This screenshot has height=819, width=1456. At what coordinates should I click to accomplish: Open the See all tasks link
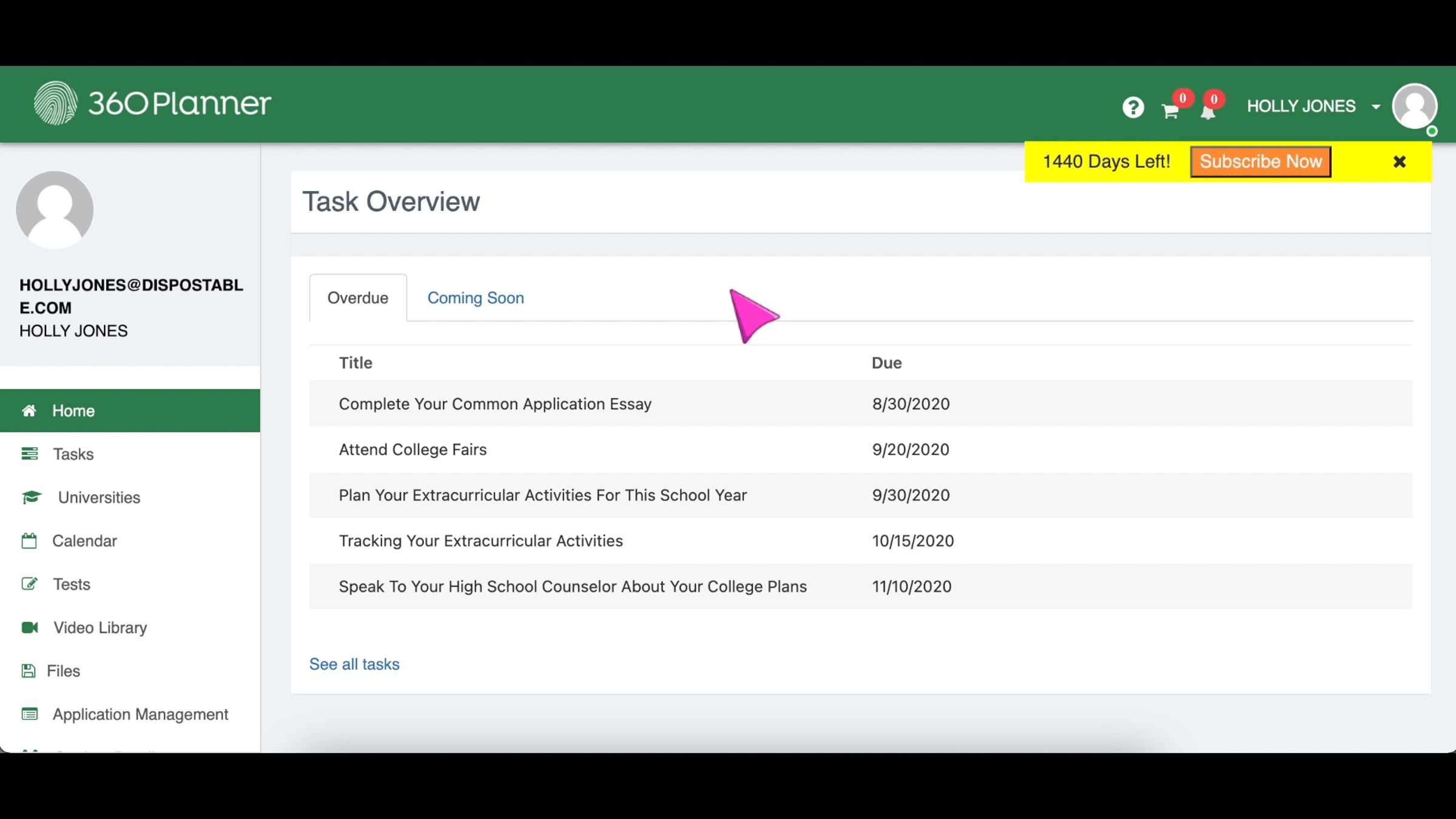pos(354,664)
